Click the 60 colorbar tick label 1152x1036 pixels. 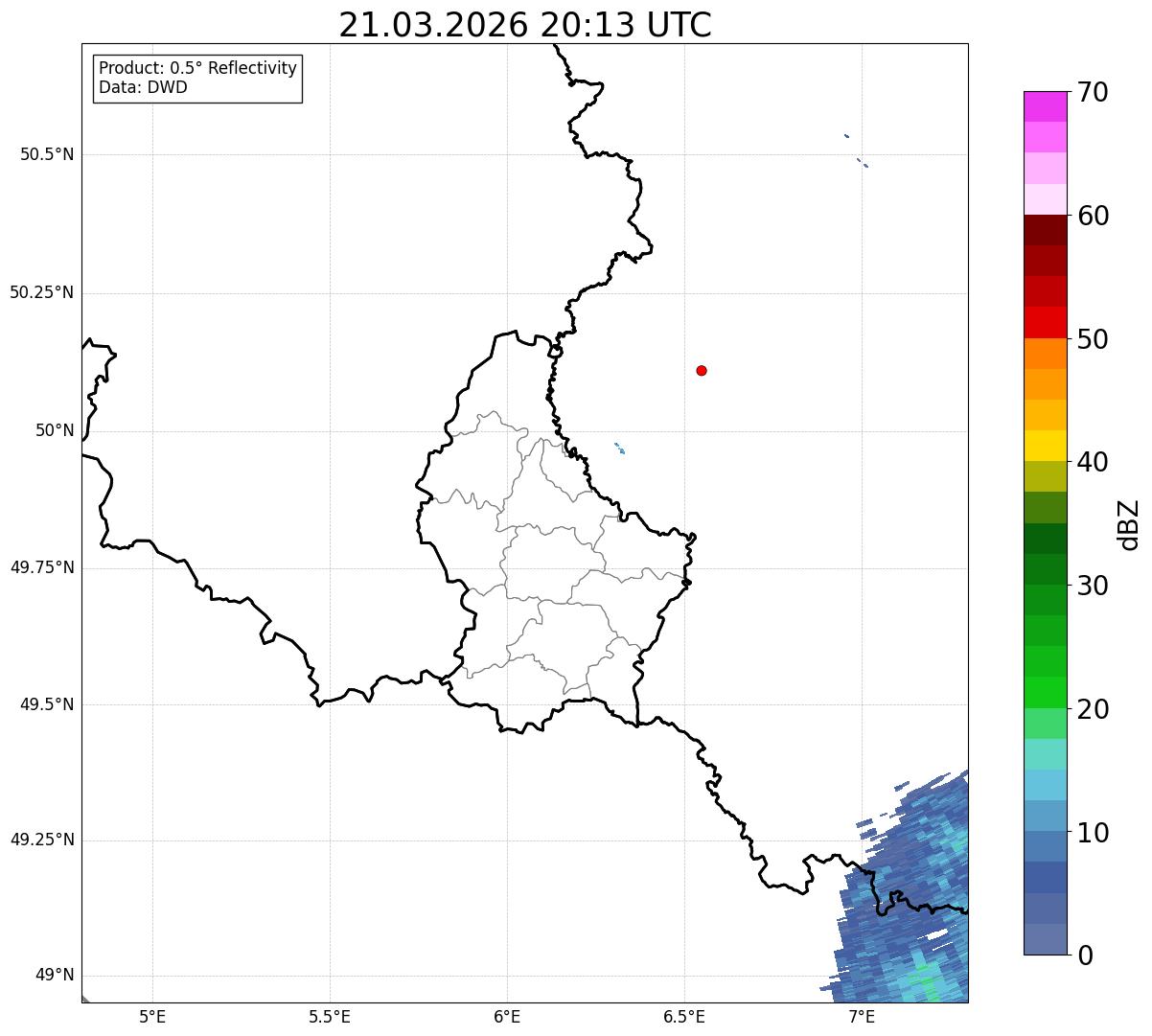[x=1093, y=216]
